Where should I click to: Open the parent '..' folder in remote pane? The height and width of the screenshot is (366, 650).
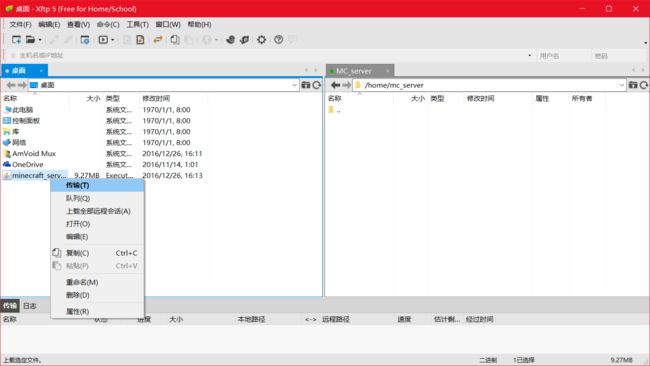pyautogui.click(x=335, y=110)
